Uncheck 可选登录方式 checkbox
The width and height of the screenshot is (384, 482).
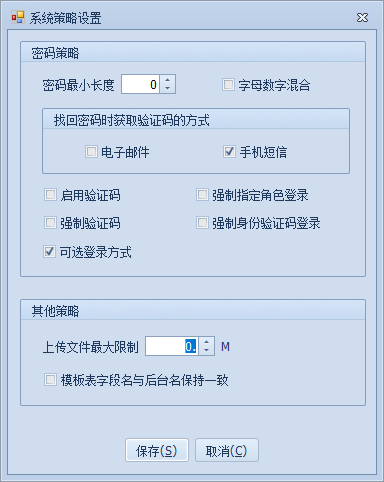click(49, 251)
